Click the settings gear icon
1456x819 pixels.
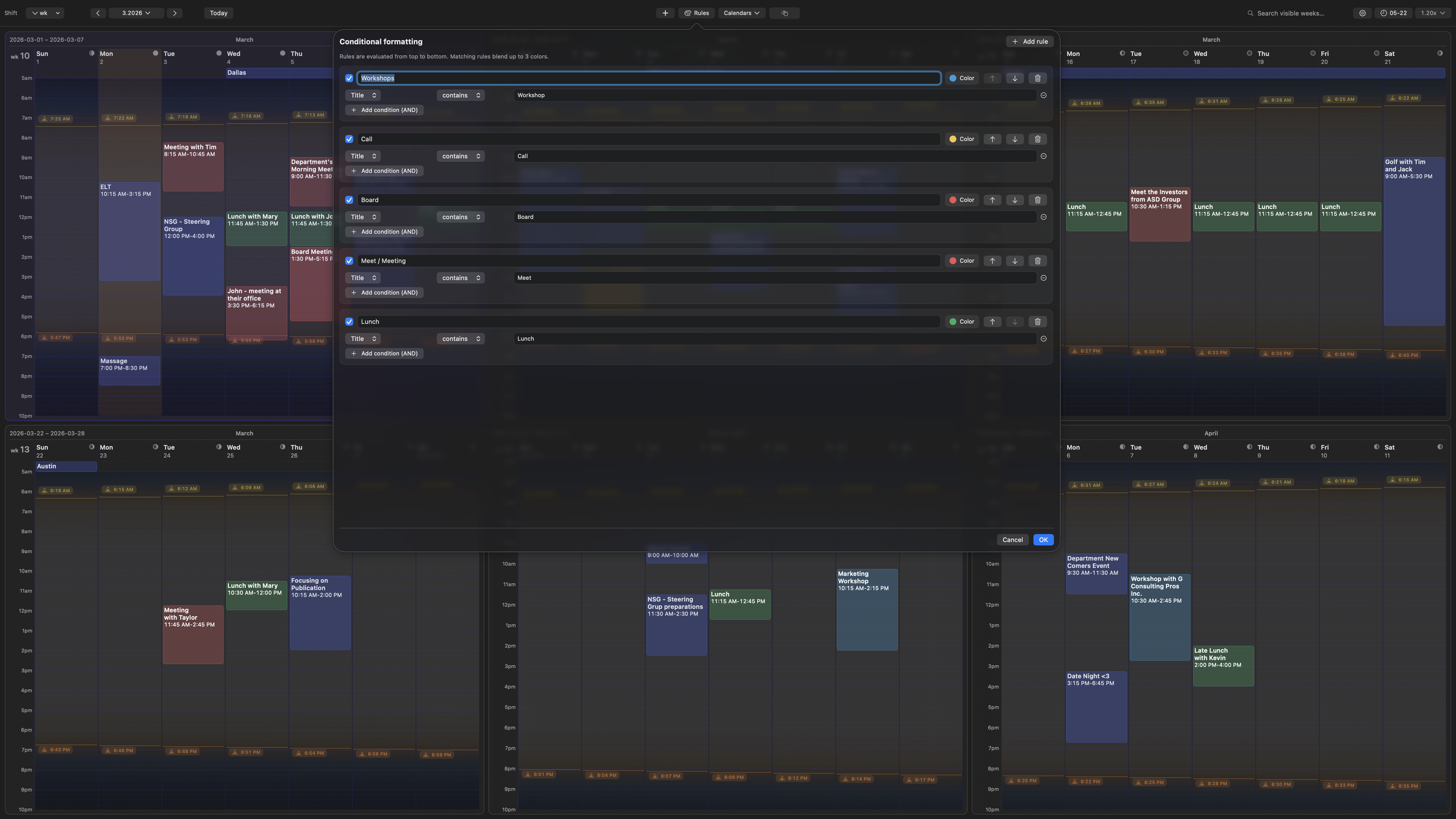(x=1362, y=12)
